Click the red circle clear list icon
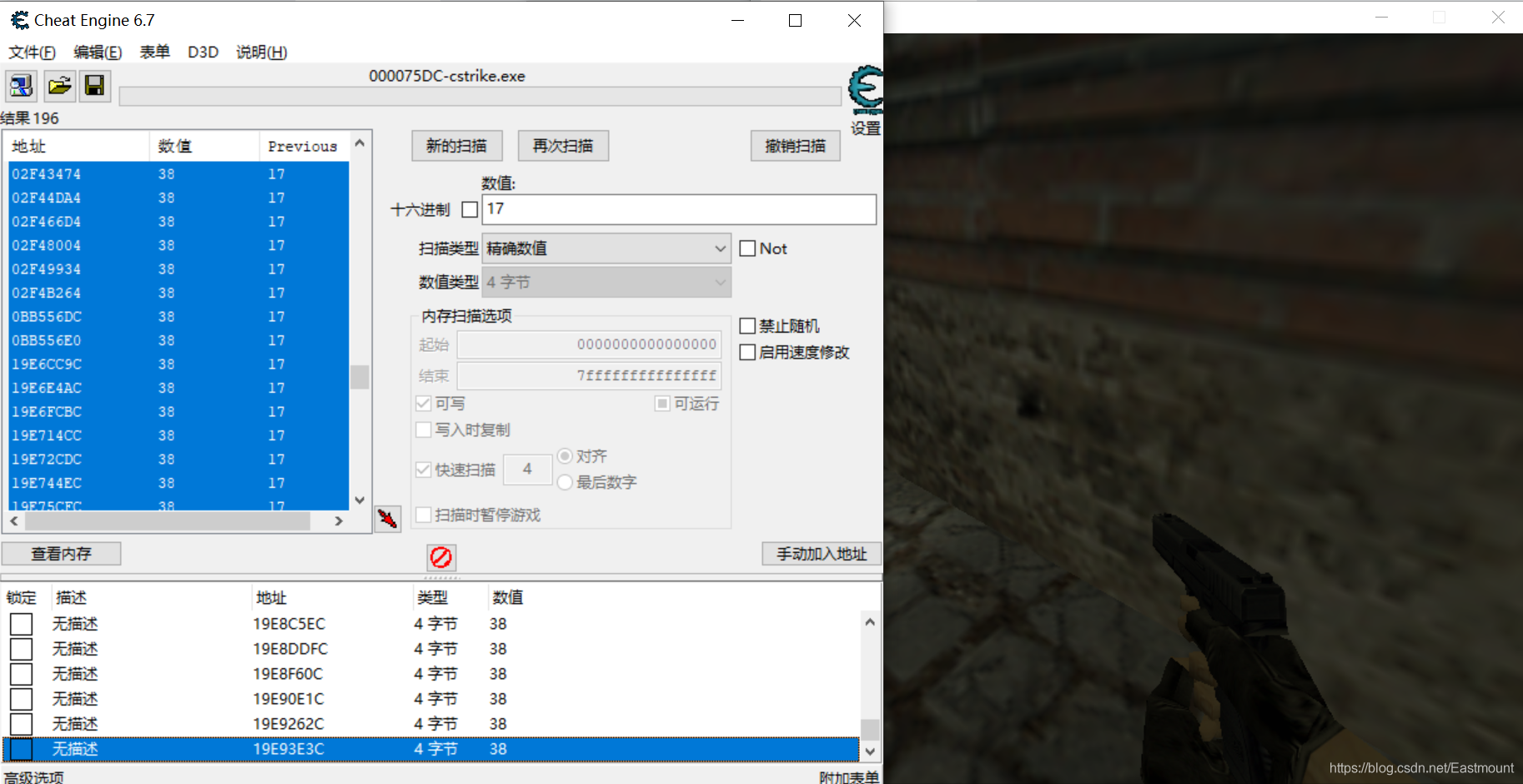The image size is (1523, 784). [x=441, y=557]
